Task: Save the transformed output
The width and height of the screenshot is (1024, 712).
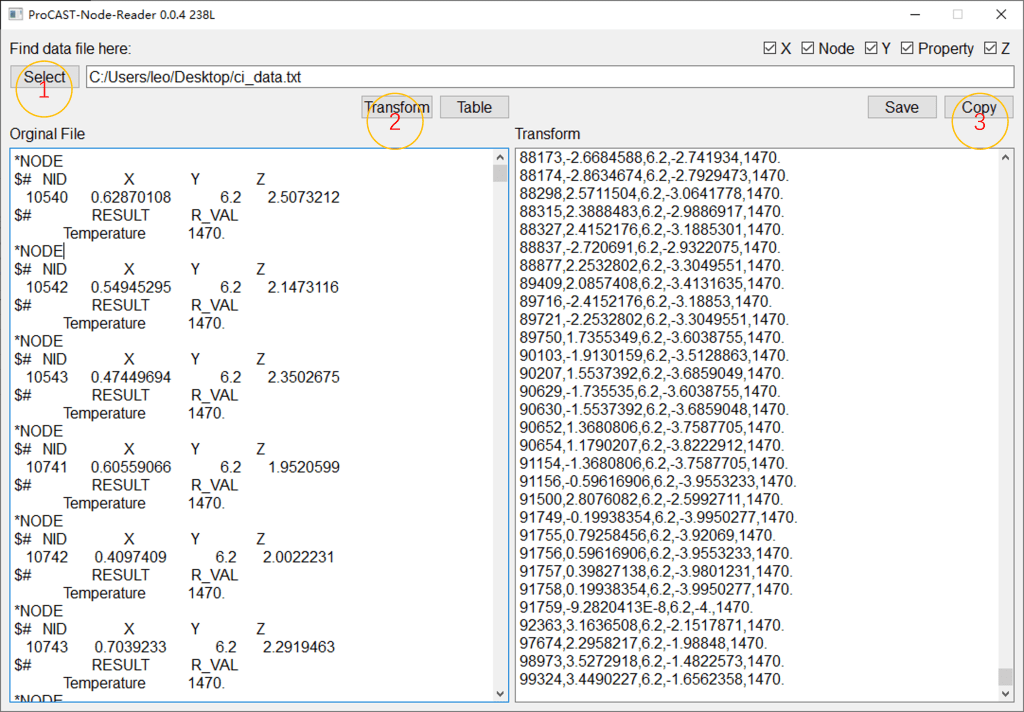Action: [901, 107]
